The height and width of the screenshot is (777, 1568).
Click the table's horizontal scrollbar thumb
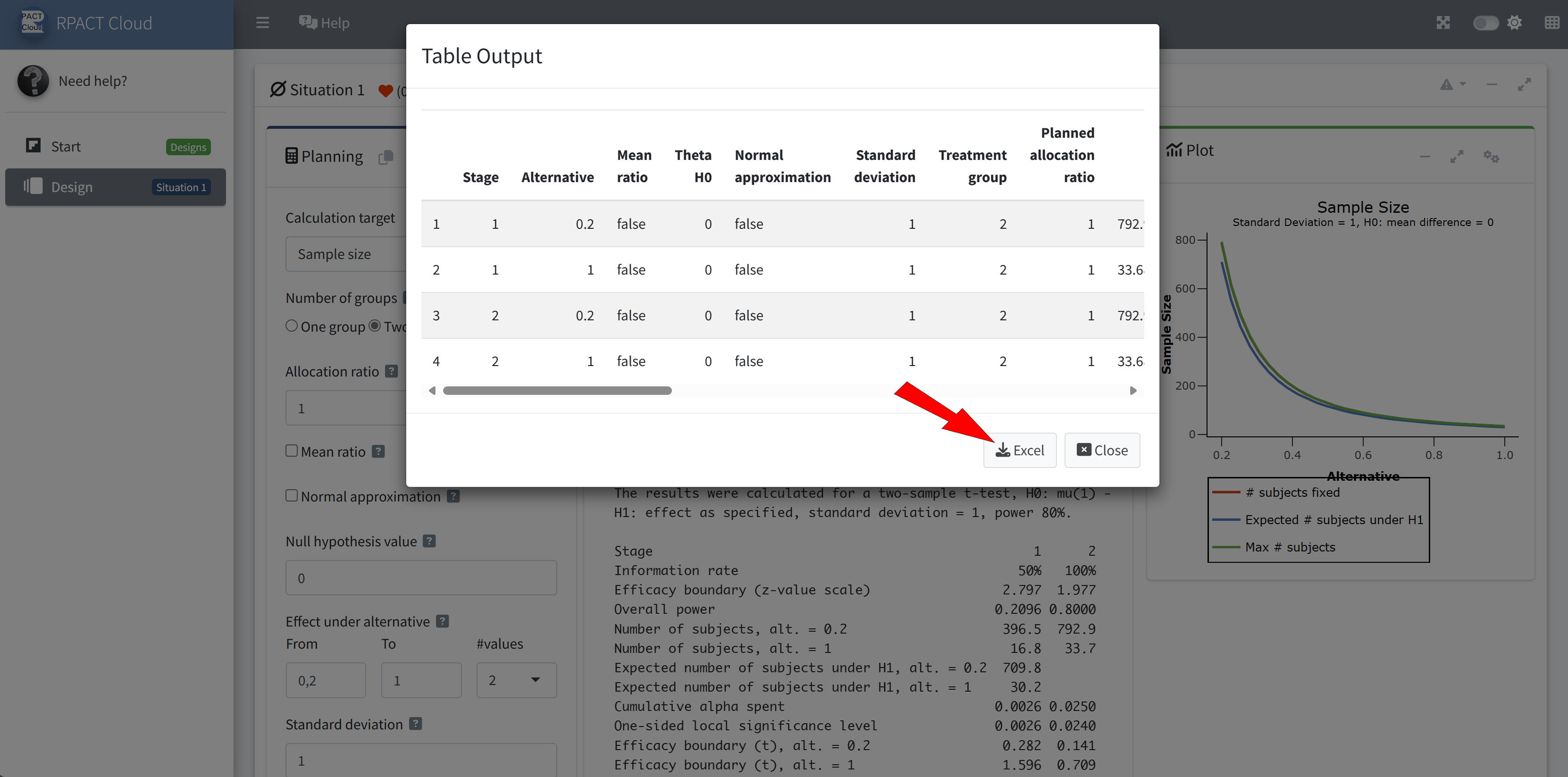click(557, 391)
